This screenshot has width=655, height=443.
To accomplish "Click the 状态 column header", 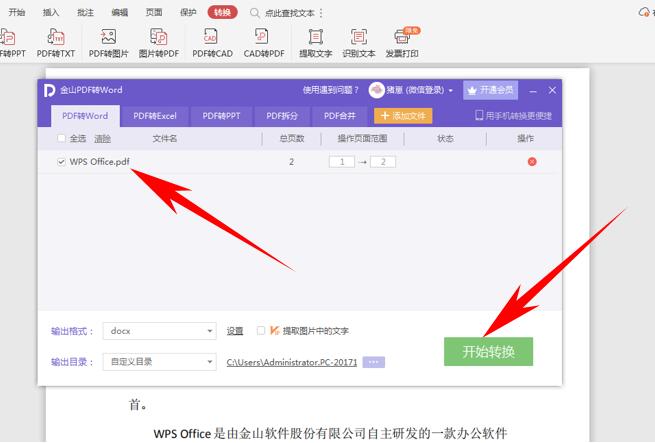I will point(445,138).
